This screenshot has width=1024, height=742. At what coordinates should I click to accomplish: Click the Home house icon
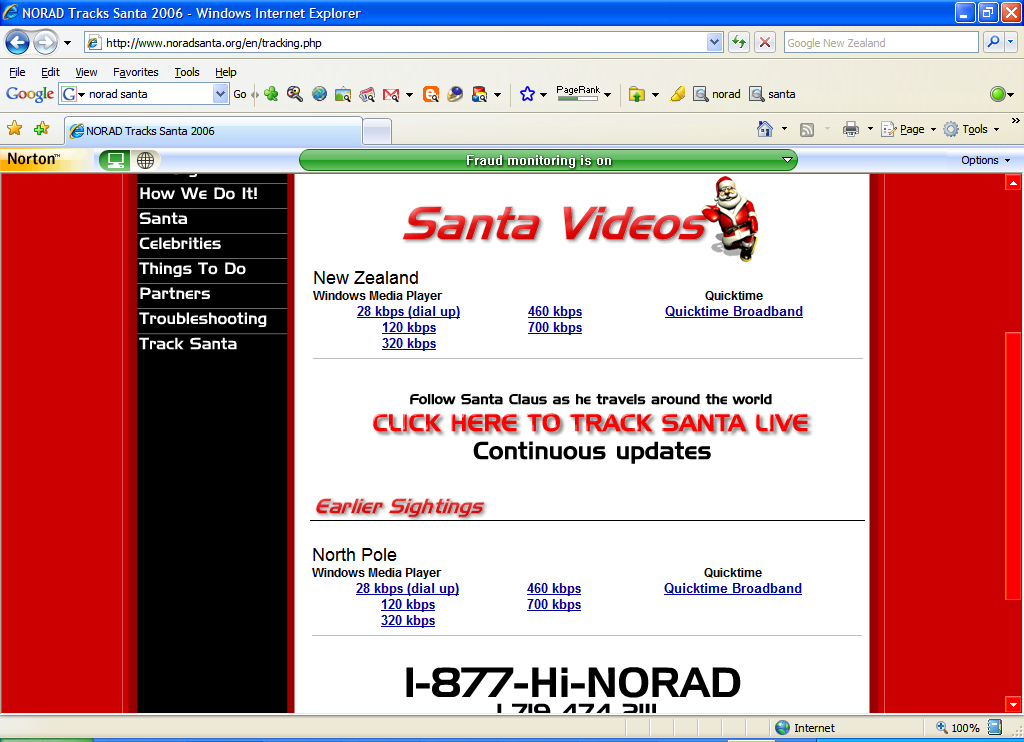point(765,129)
